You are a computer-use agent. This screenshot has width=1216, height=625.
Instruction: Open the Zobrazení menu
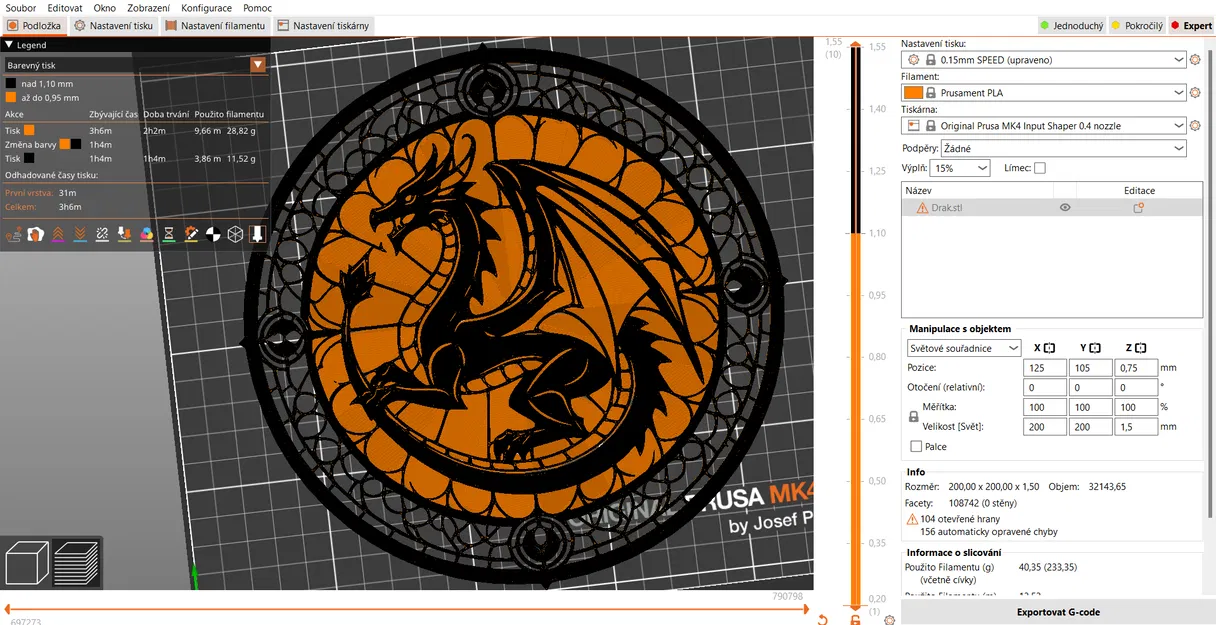(x=149, y=8)
